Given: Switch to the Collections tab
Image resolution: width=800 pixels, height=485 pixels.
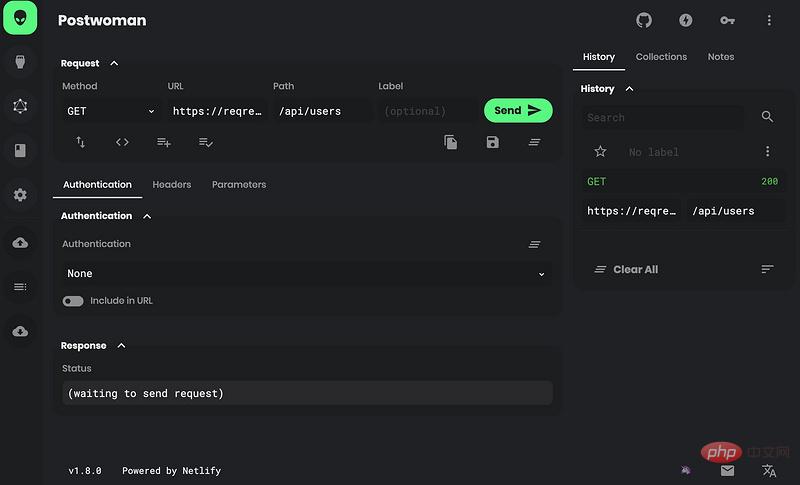Looking at the screenshot, I should (x=661, y=57).
